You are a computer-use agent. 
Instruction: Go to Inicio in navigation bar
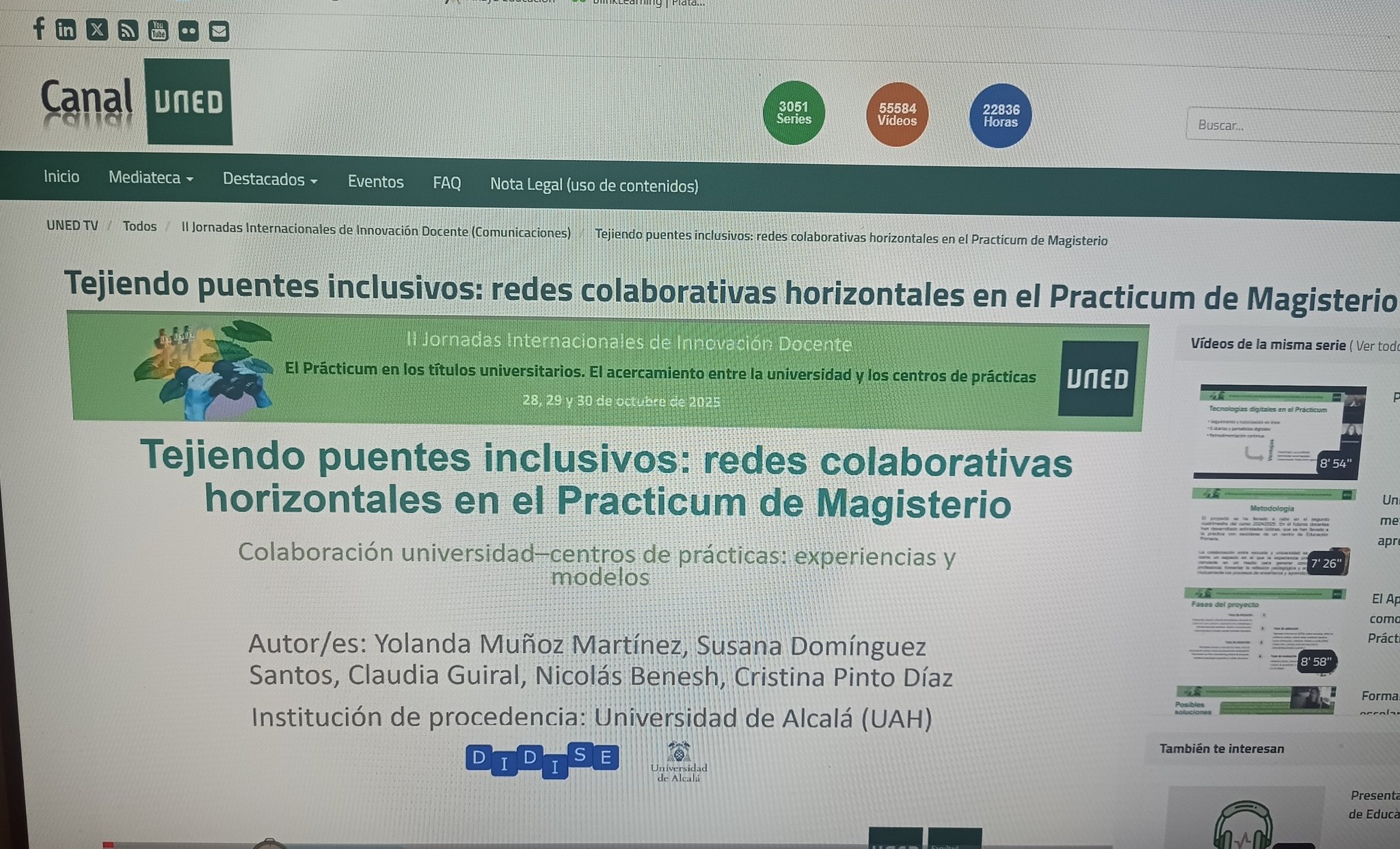coord(62,176)
